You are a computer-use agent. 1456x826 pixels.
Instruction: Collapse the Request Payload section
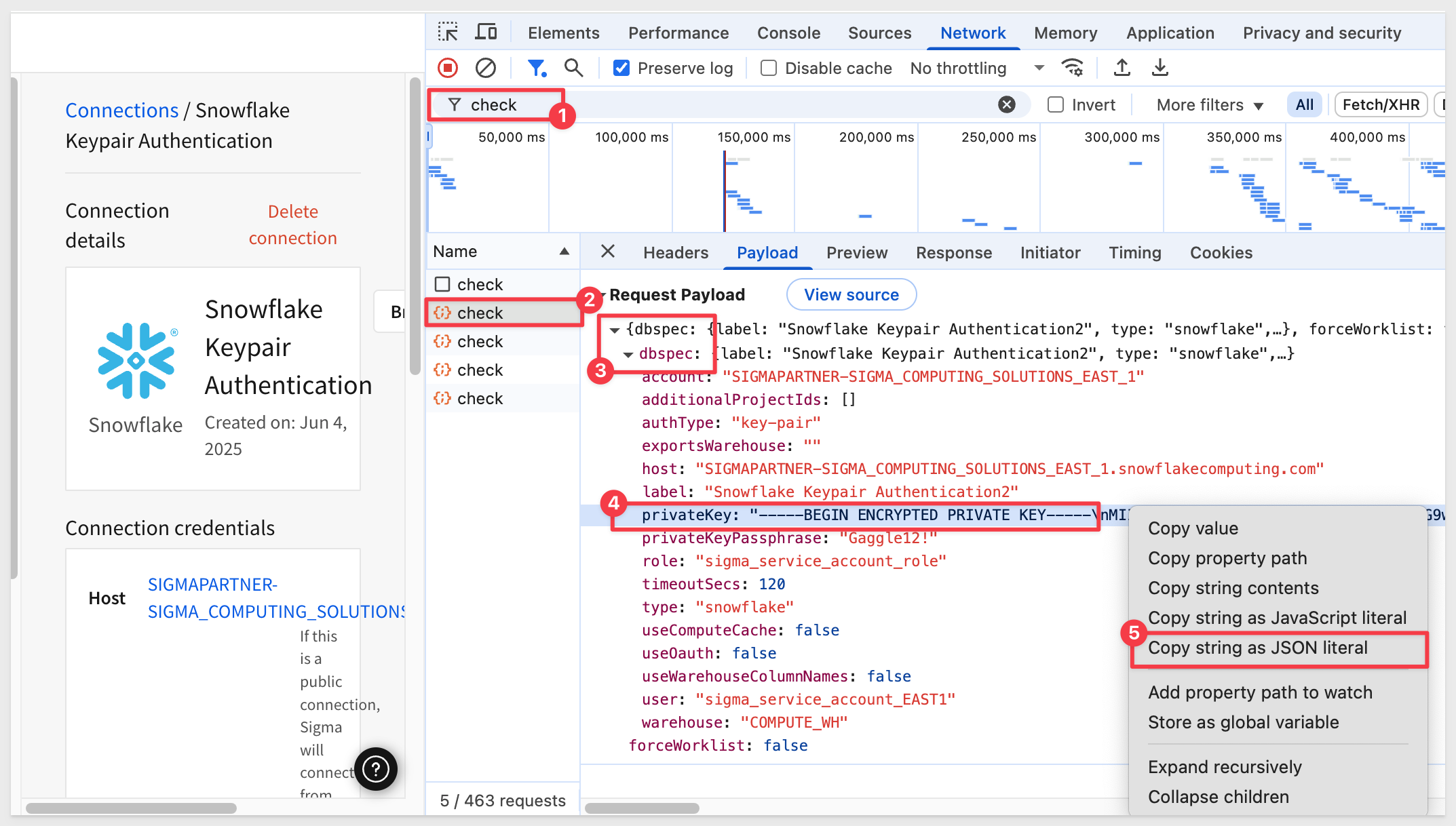602,295
